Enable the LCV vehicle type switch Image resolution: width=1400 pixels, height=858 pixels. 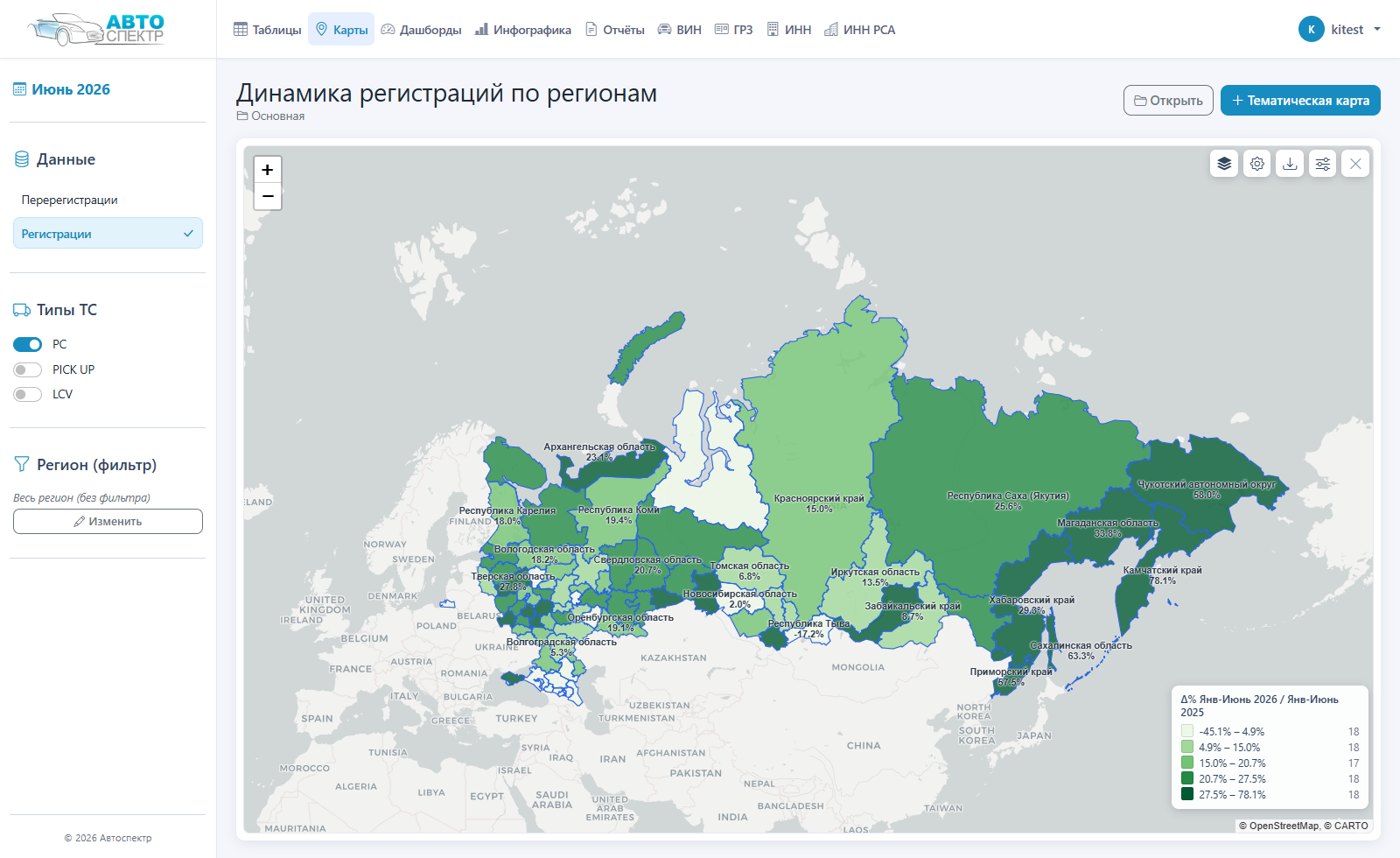tap(27, 394)
